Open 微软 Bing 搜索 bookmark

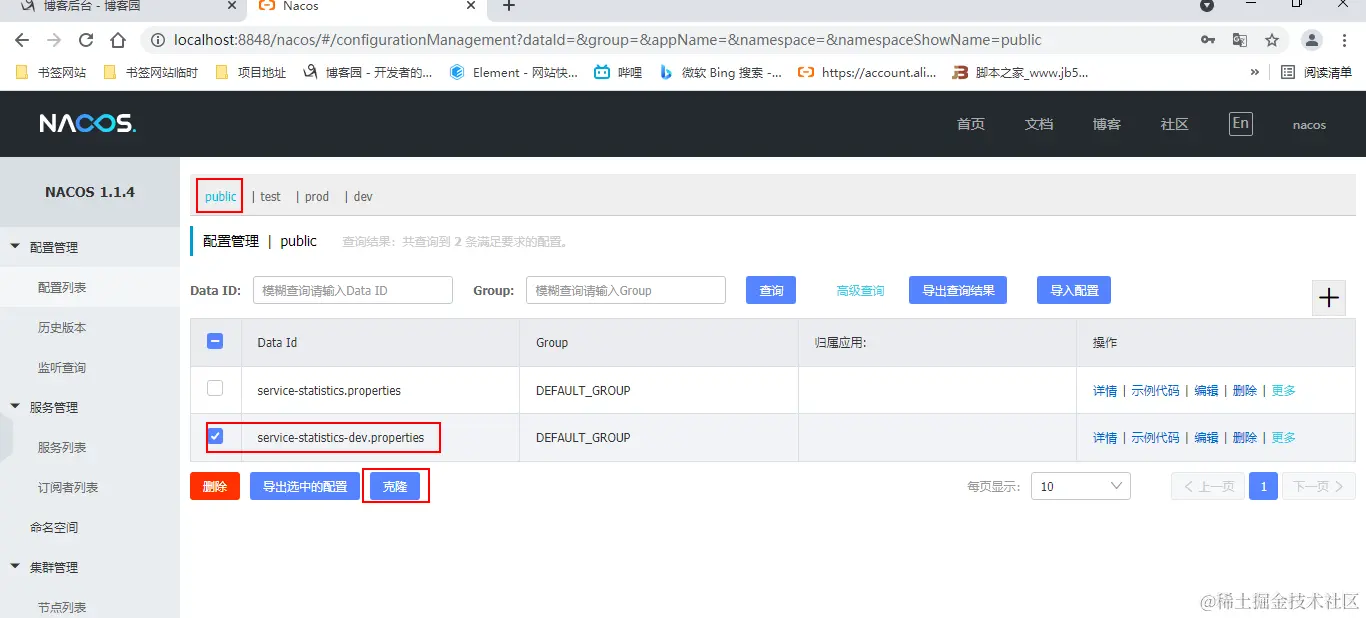pyautogui.click(x=720, y=72)
